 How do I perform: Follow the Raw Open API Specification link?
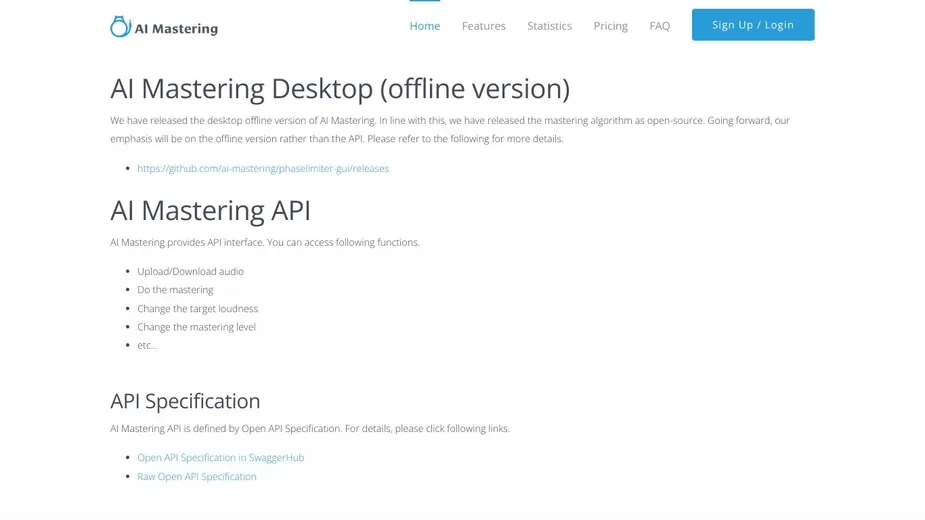click(x=197, y=476)
